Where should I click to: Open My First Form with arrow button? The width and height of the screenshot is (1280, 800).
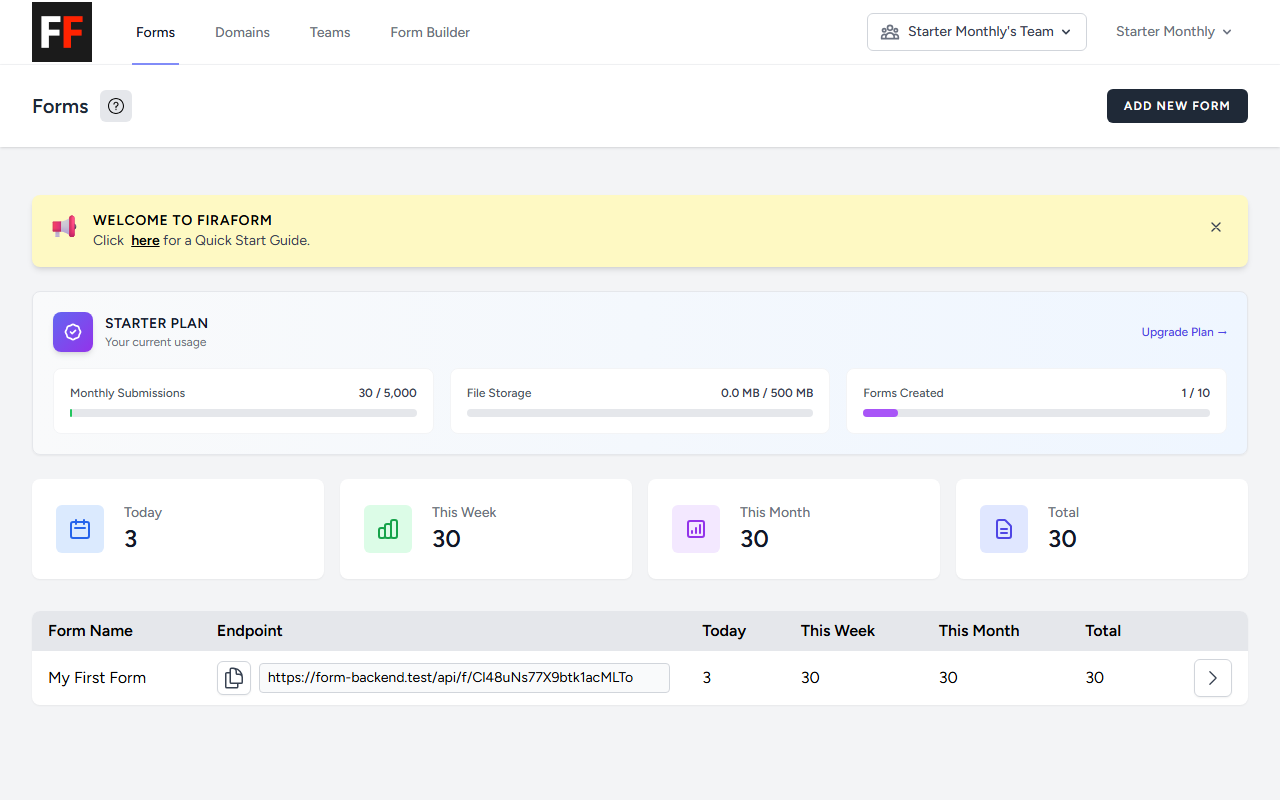pyautogui.click(x=1213, y=678)
